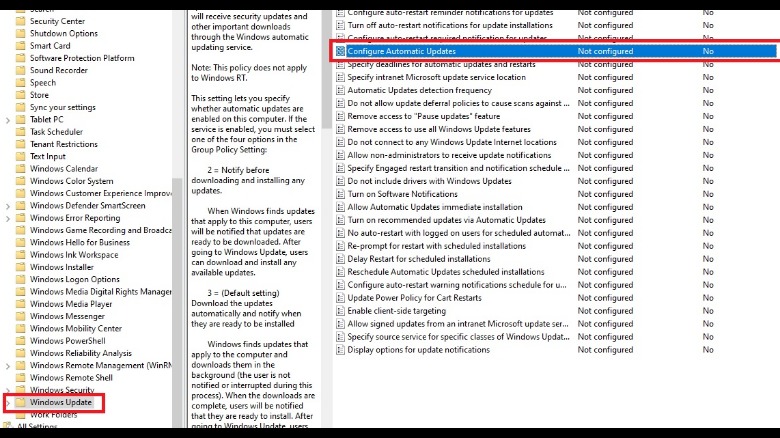Screen dimensions: 780x438
Task: Select No auto-restart with logged on users setting
Action: 459,233
